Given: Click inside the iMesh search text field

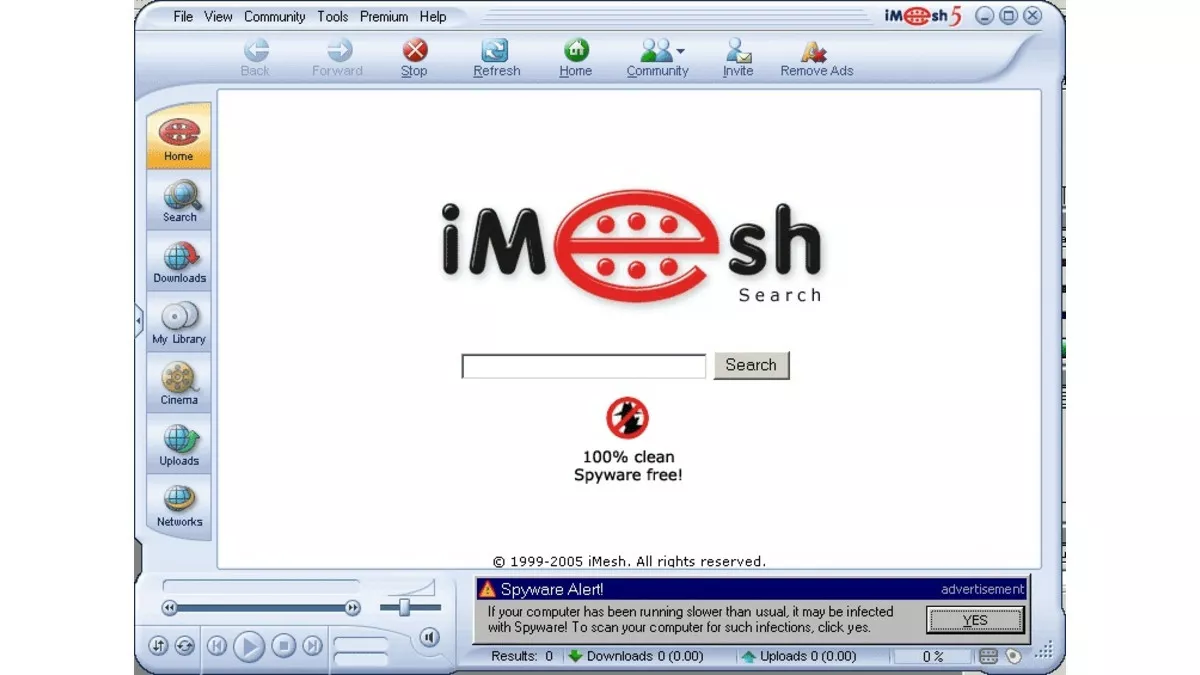Looking at the screenshot, I should [x=584, y=367].
